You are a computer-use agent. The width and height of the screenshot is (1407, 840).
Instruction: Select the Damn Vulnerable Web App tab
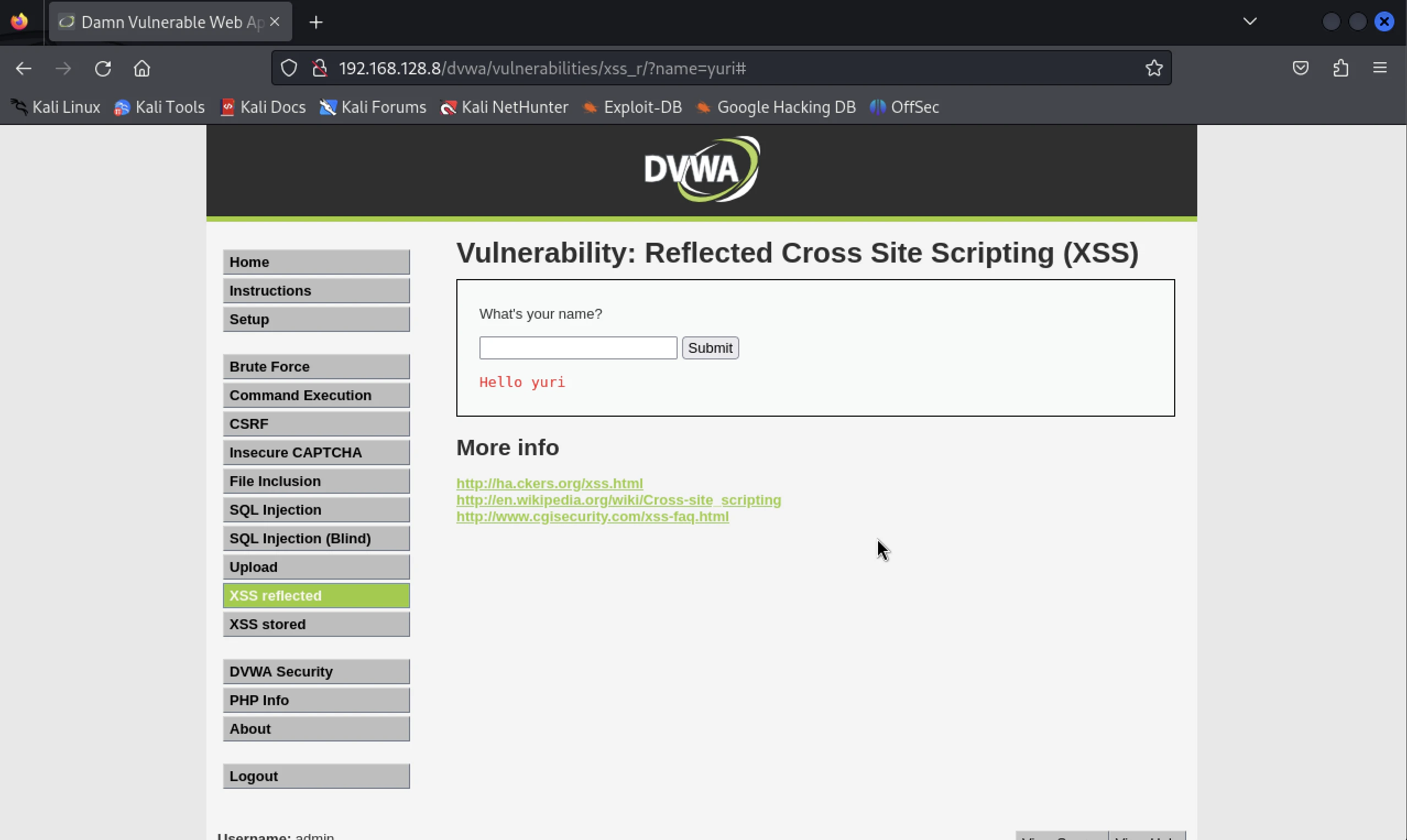point(170,21)
